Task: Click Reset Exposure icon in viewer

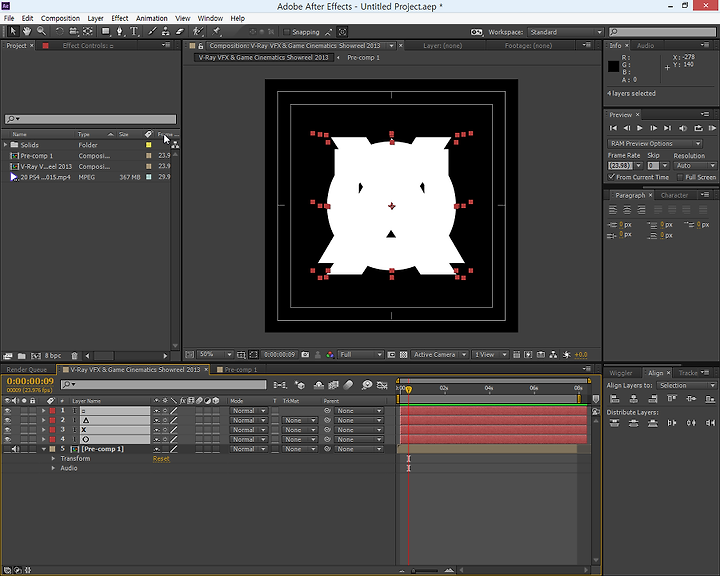Action: click(x=567, y=355)
